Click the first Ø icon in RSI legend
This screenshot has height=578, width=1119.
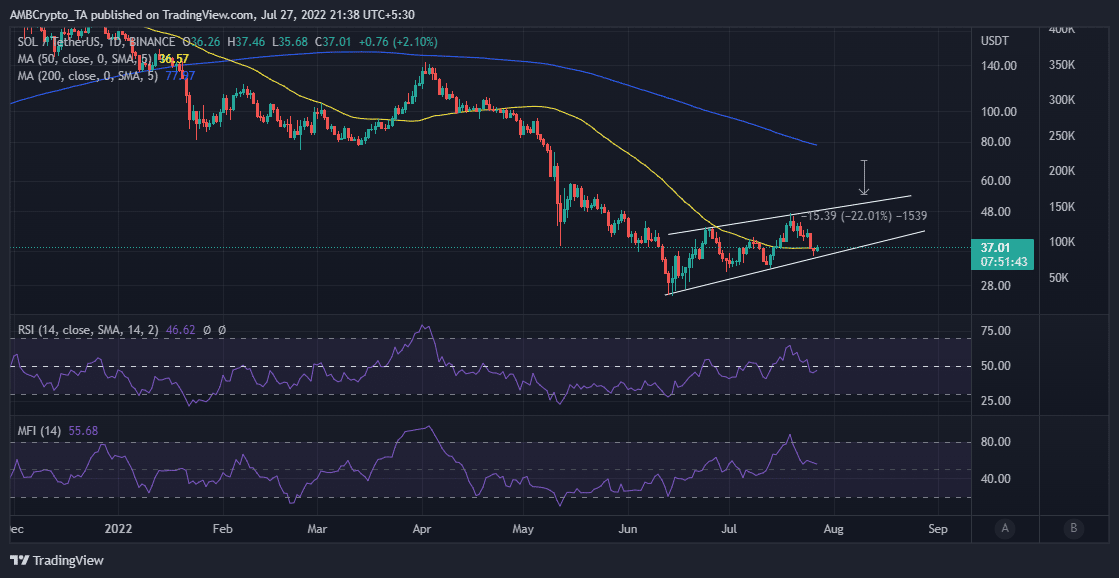pos(207,330)
